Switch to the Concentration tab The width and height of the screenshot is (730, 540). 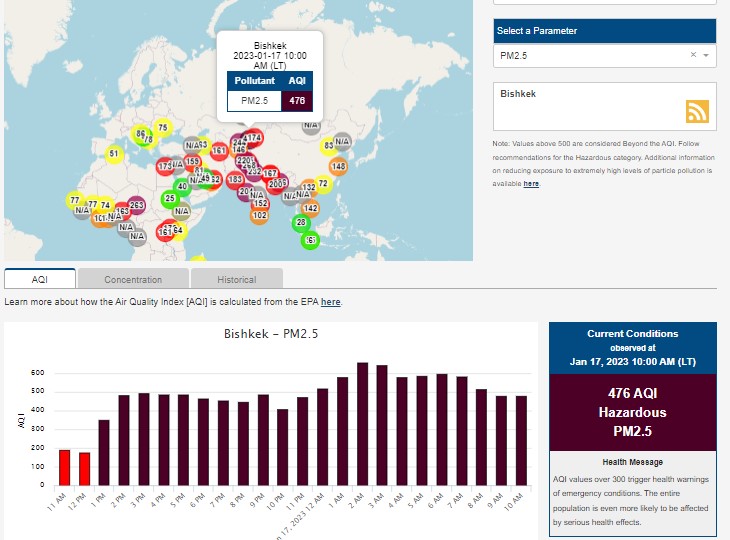(133, 279)
